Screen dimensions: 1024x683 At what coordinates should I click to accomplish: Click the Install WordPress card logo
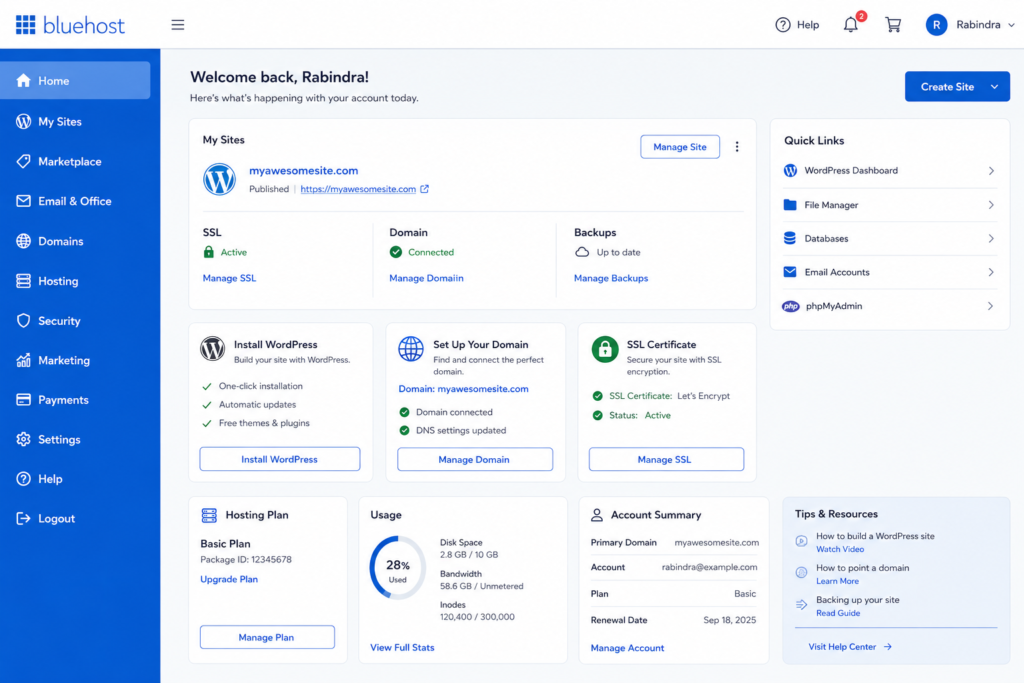(212, 349)
